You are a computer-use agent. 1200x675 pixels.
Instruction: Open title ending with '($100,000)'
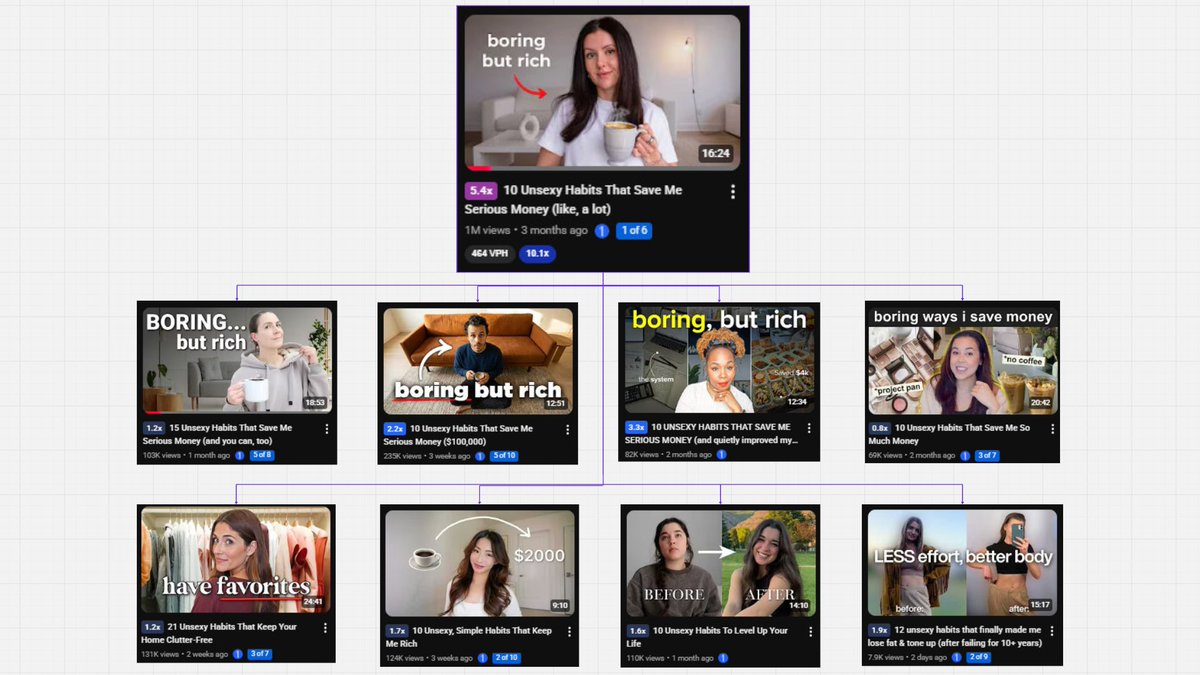coord(459,435)
